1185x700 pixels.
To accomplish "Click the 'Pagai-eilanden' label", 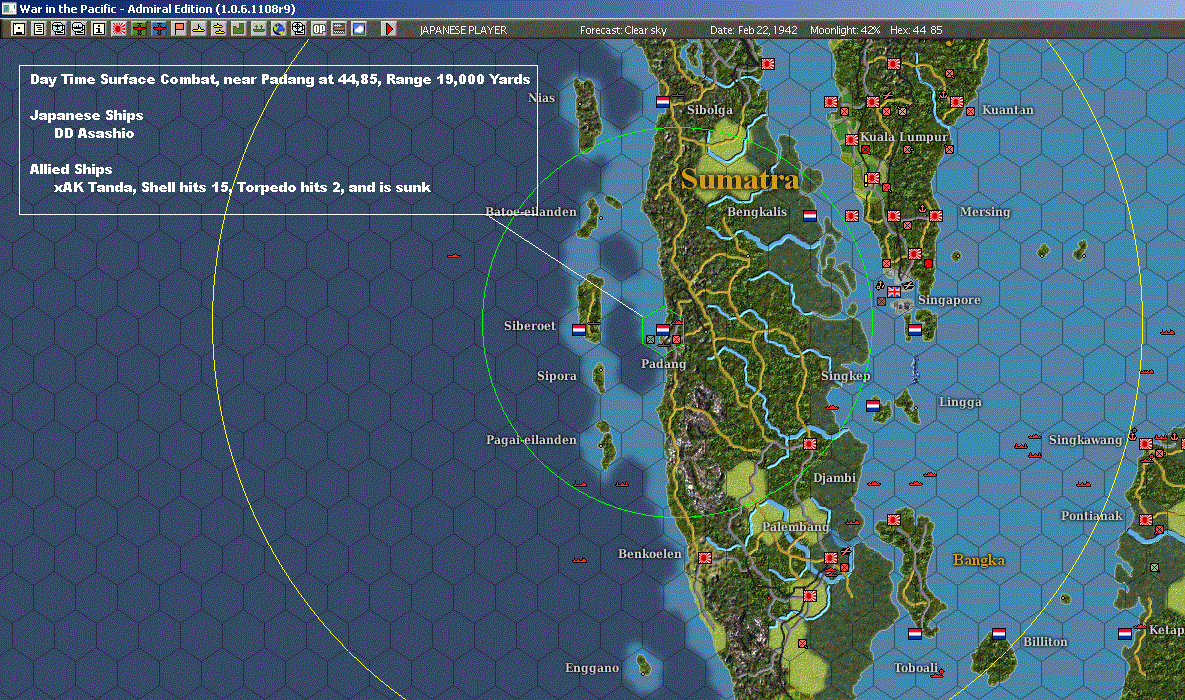I will (531, 440).
